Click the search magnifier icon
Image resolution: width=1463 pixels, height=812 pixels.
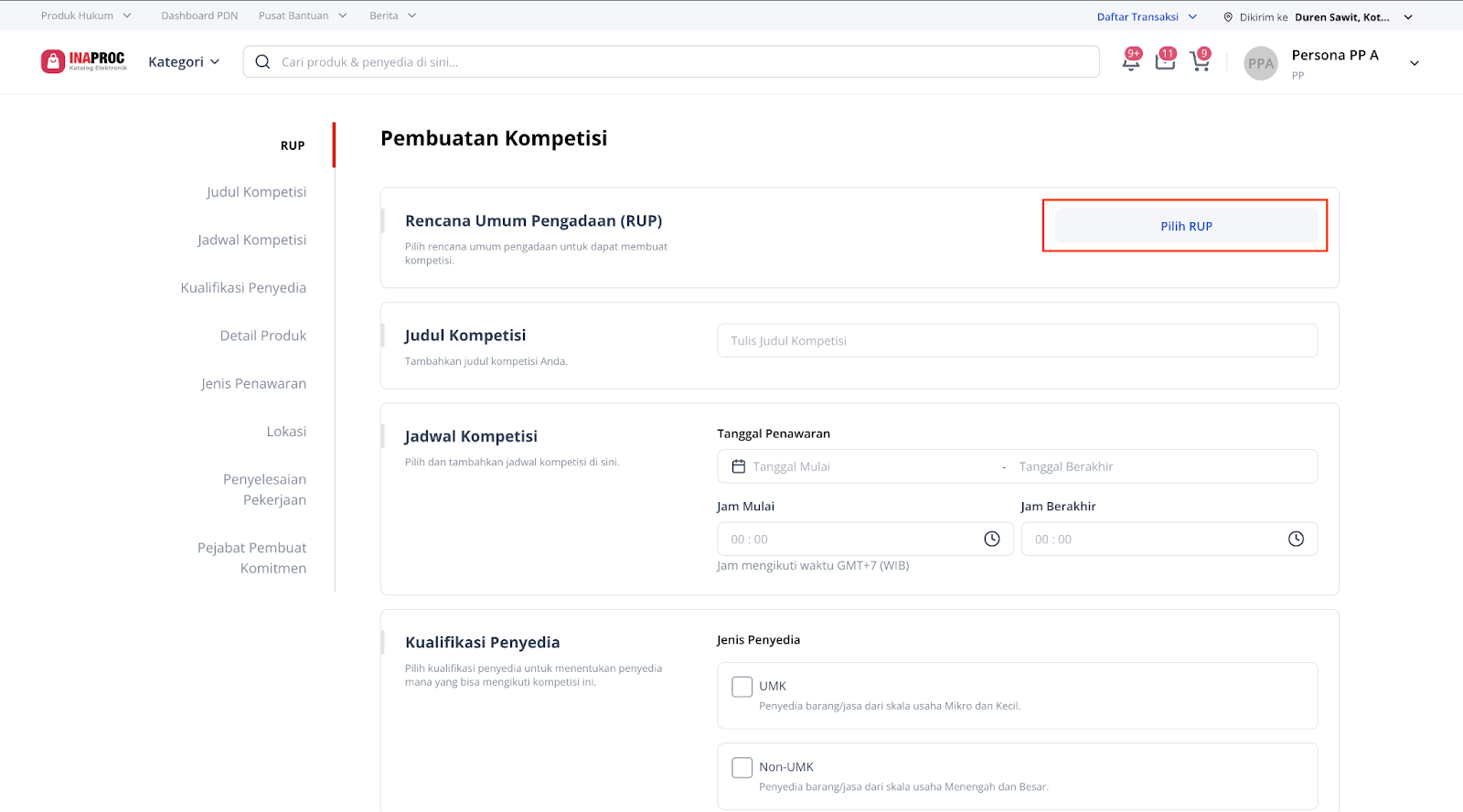point(262,62)
